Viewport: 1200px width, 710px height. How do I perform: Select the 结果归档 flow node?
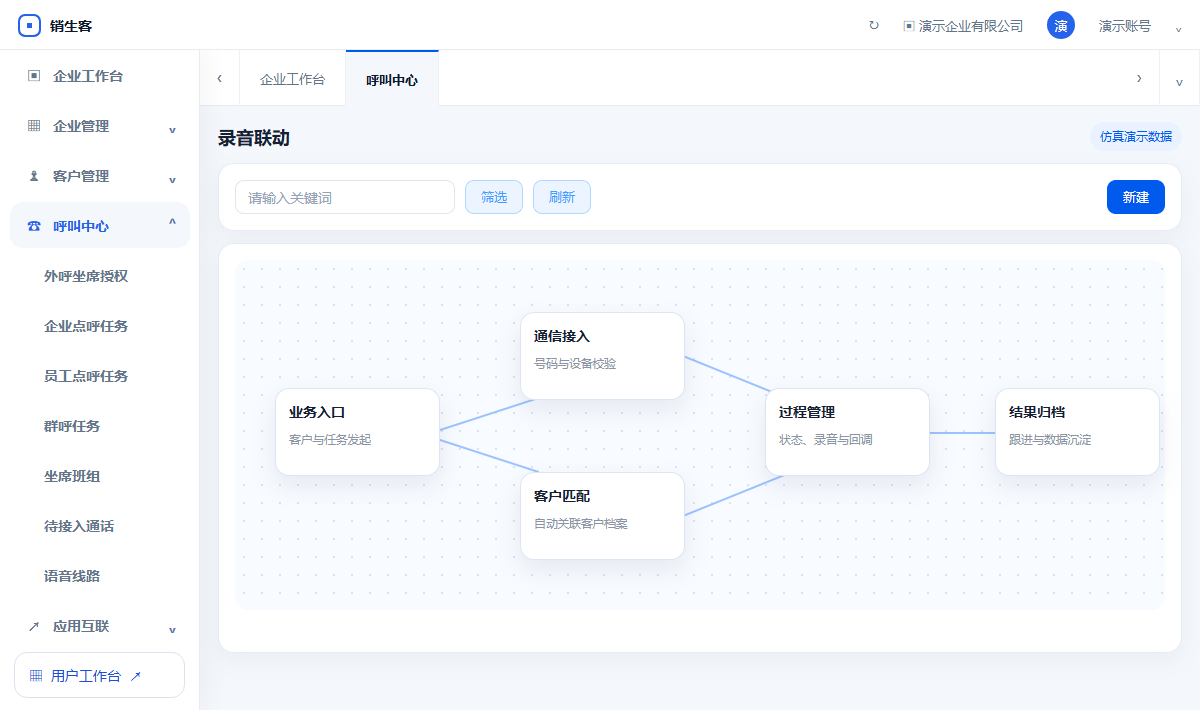(x=1078, y=432)
